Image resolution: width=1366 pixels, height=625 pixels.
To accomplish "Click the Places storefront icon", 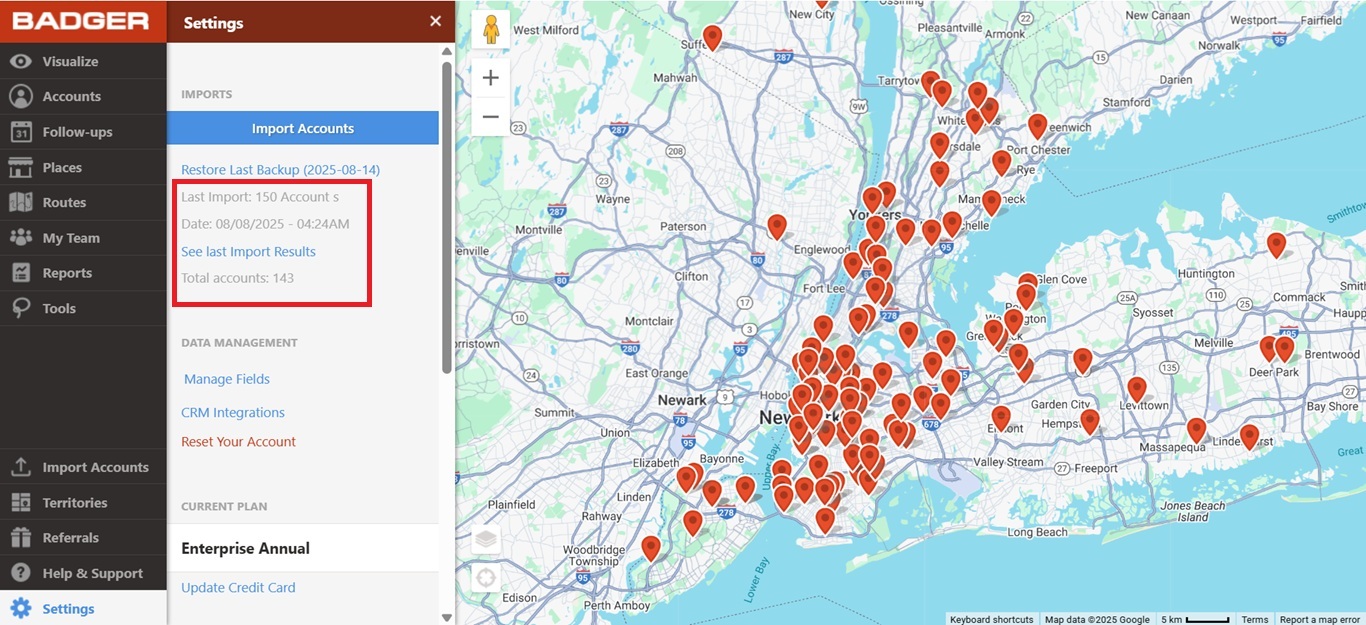I will [x=21, y=167].
